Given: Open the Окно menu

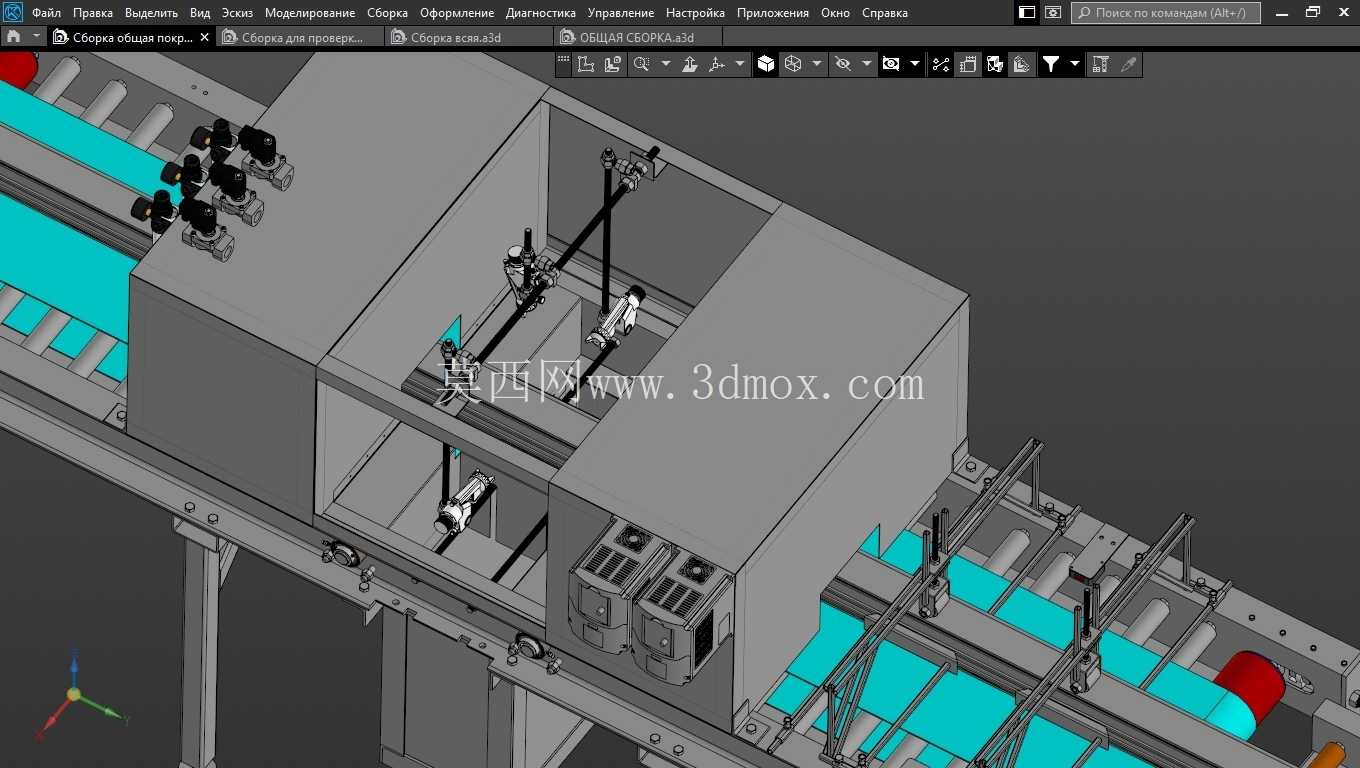Looking at the screenshot, I should 835,13.
